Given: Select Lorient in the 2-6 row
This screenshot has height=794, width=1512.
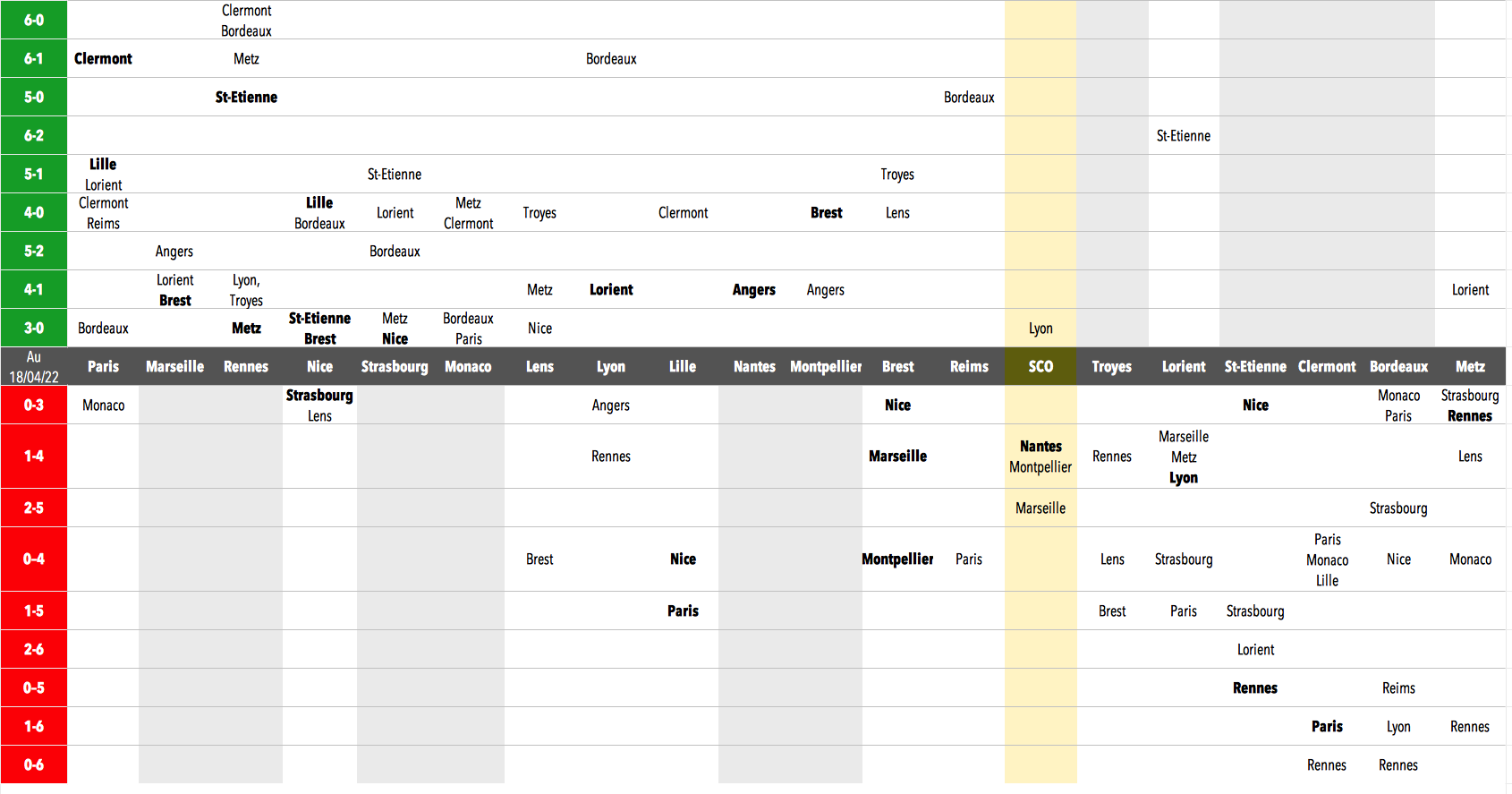Looking at the screenshot, I should tap(1255, 649).
